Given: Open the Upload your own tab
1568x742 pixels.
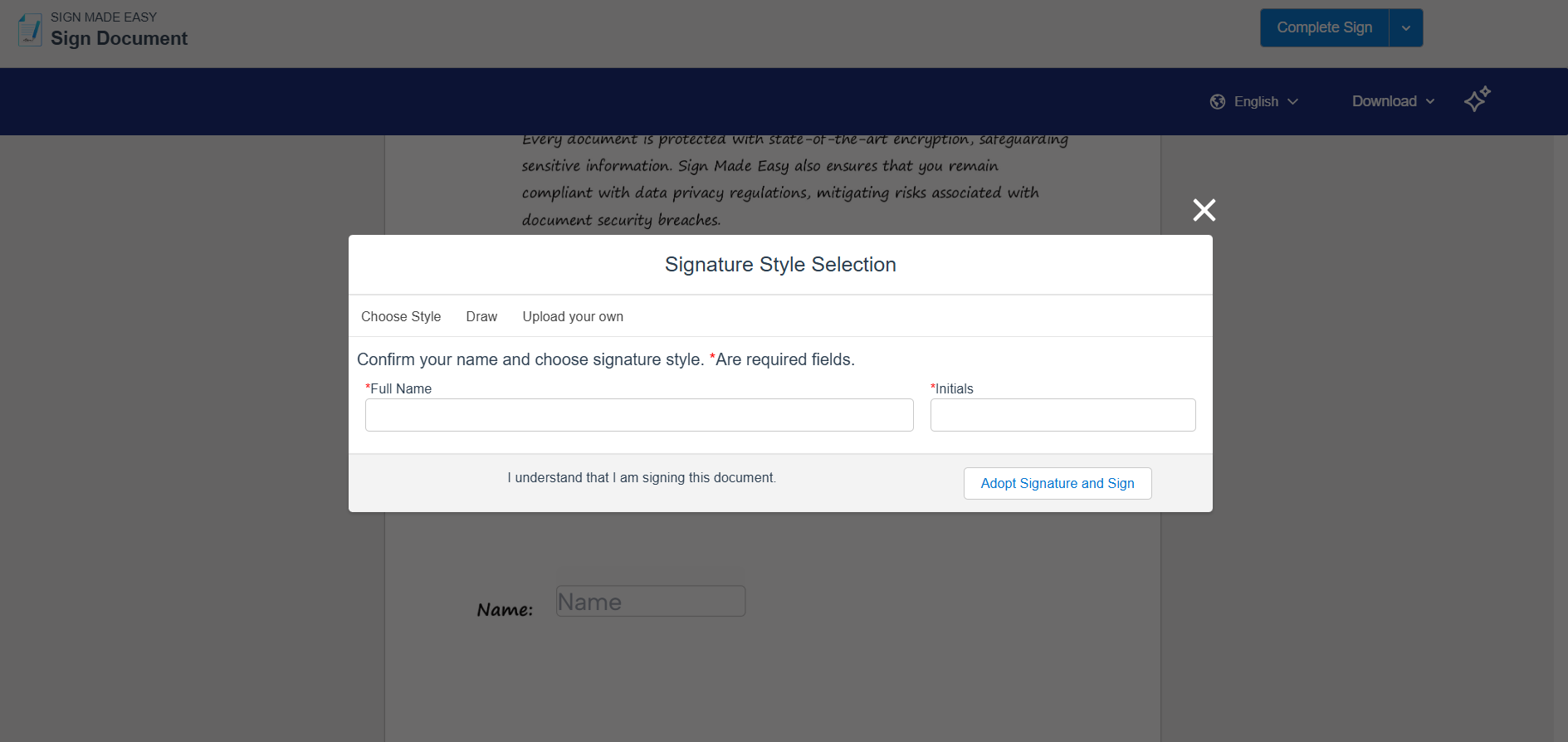Looking at the screenshot, I should coord(573,316).
